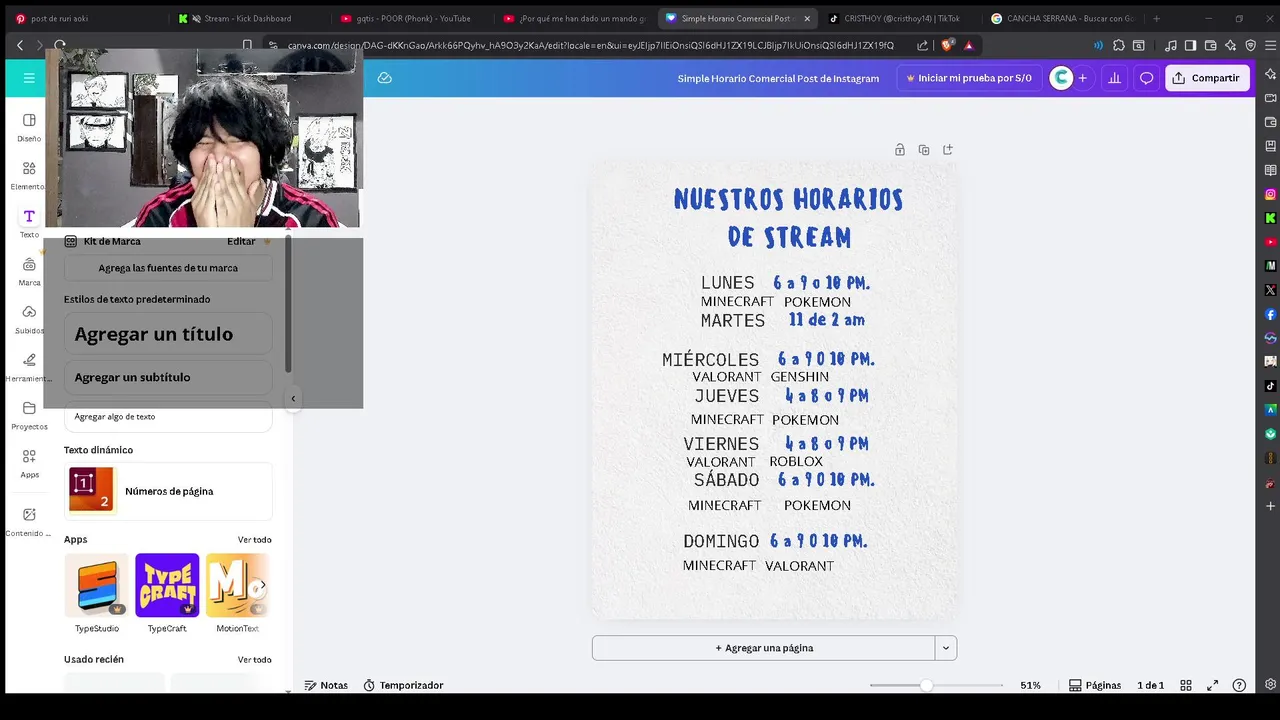Add collaborator with the plus icon
This screenshot has width=1280, height=720.
1082,78
